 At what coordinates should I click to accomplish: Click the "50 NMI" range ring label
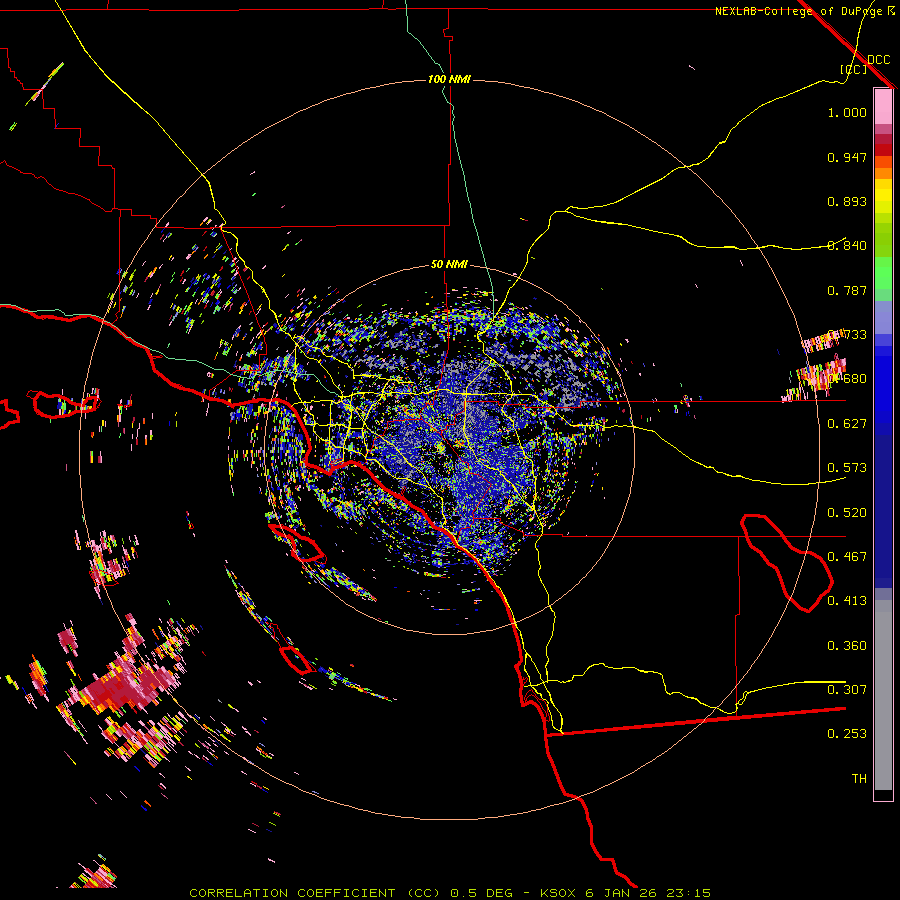coord(449,264)
